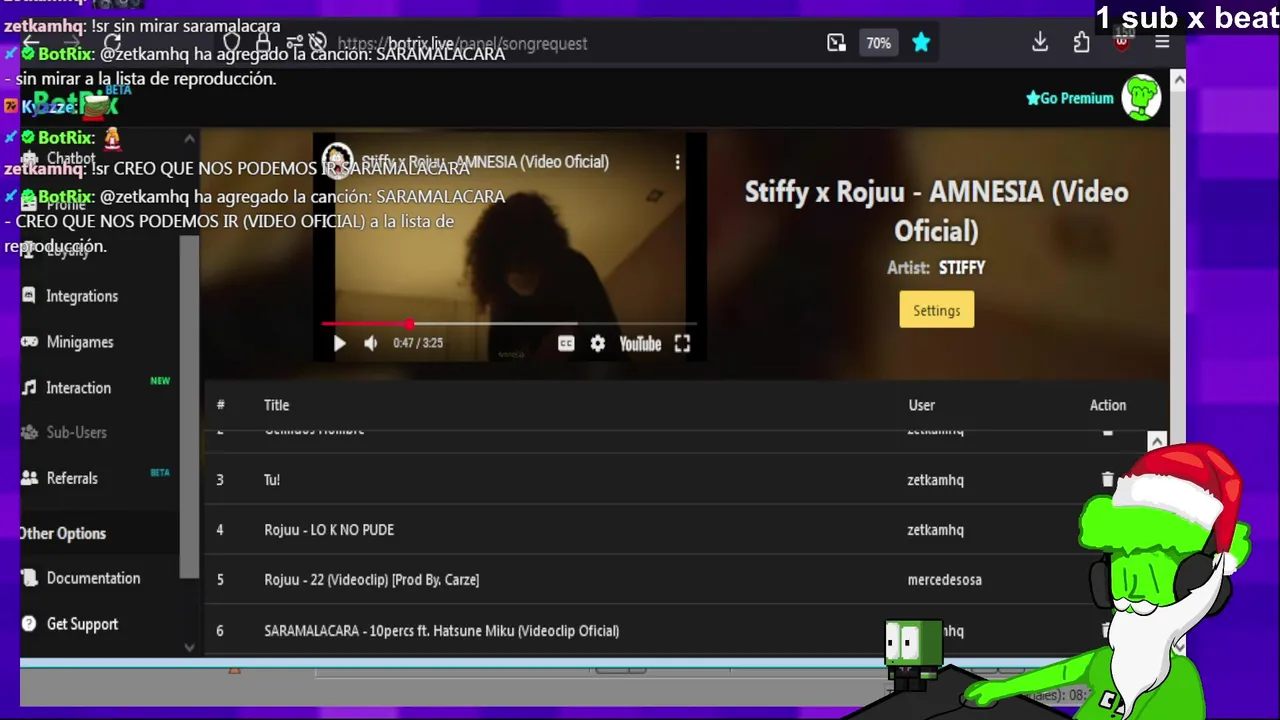Open the browser extensions puzzle icon
The width and height of the screenshot is (1280, 720).
pyautogui.click(x=1081, y=42)
